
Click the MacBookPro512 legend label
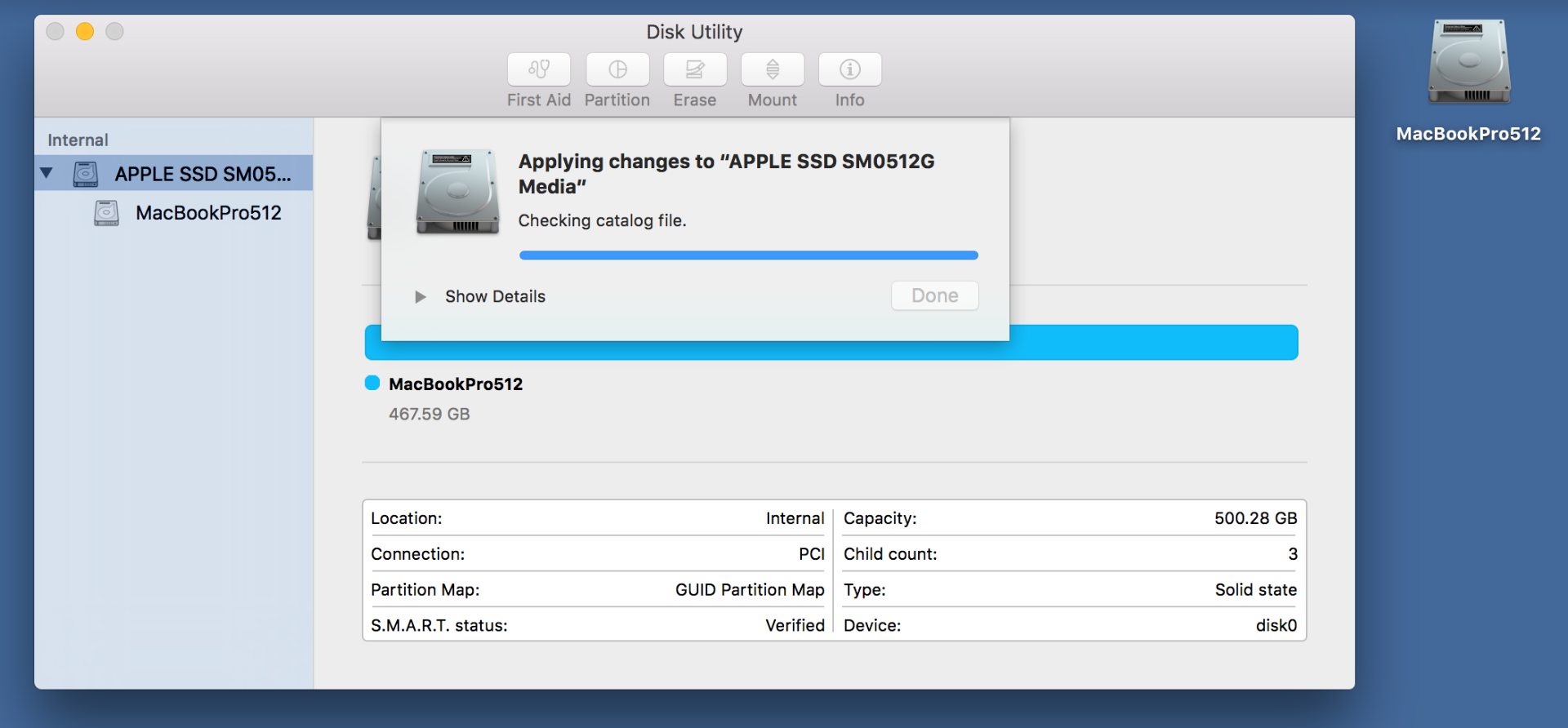point(456,384)
